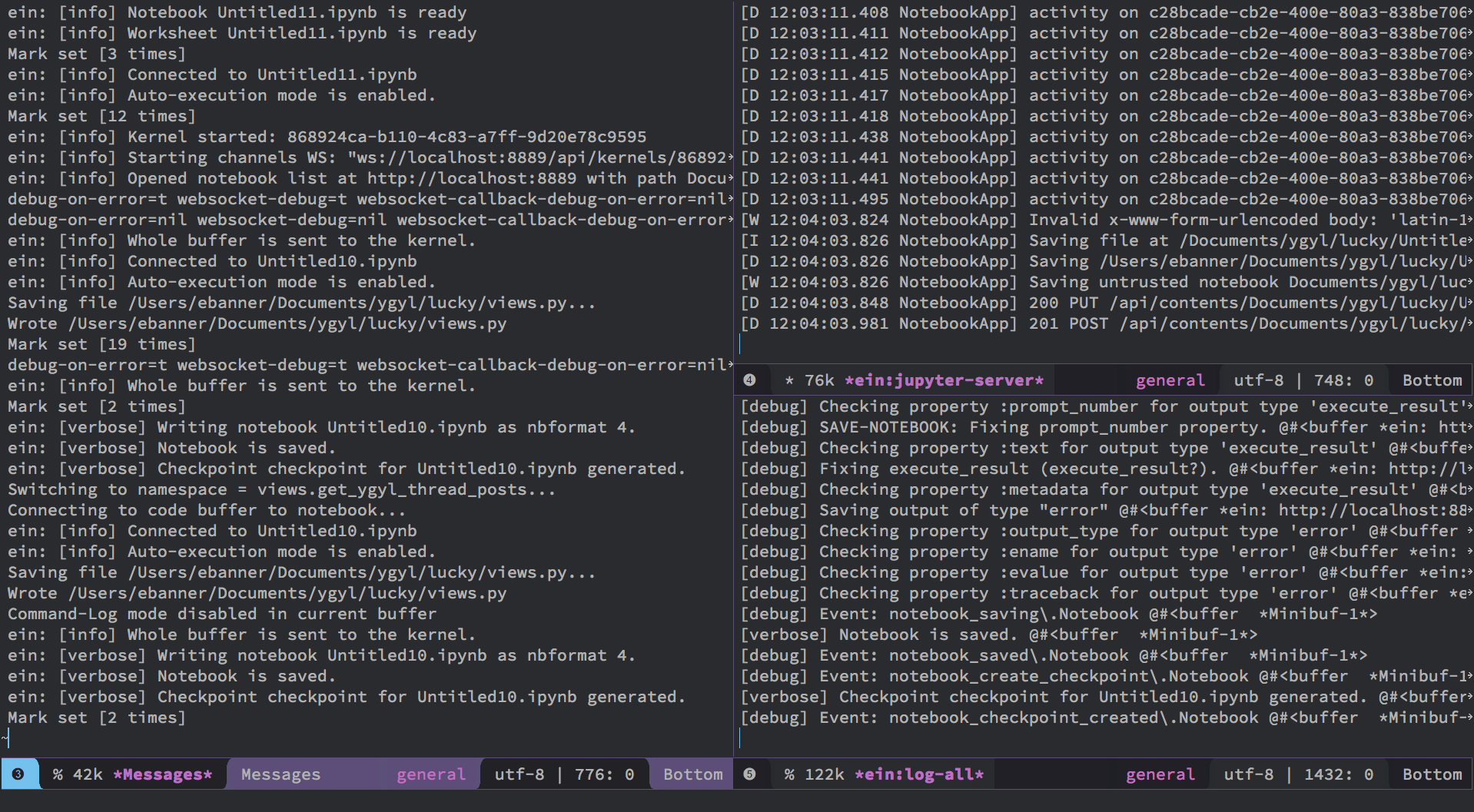Viewport: 1474px width, 812px height.
Task: Click 'Bottom' scroll indicator in *Messages* mode line
Action: pyautogui.click(x=693, y=774)
